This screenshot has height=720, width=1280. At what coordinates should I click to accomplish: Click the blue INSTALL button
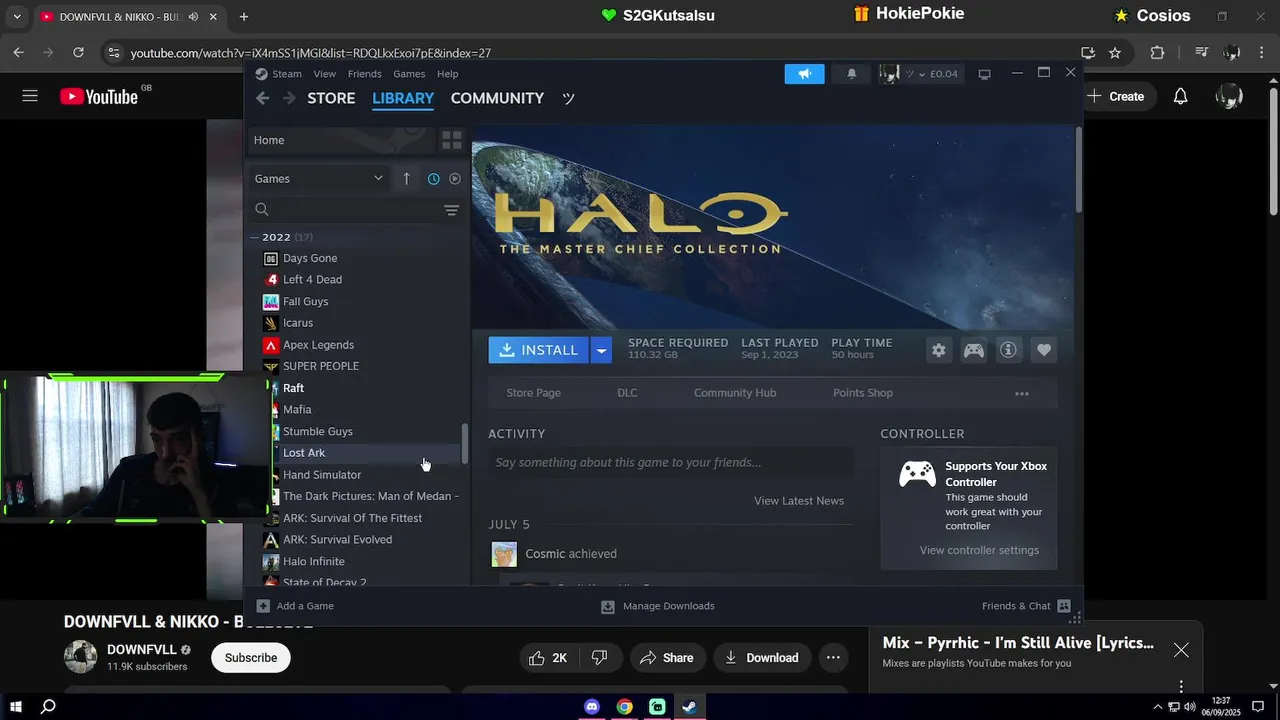pos(539,350)
